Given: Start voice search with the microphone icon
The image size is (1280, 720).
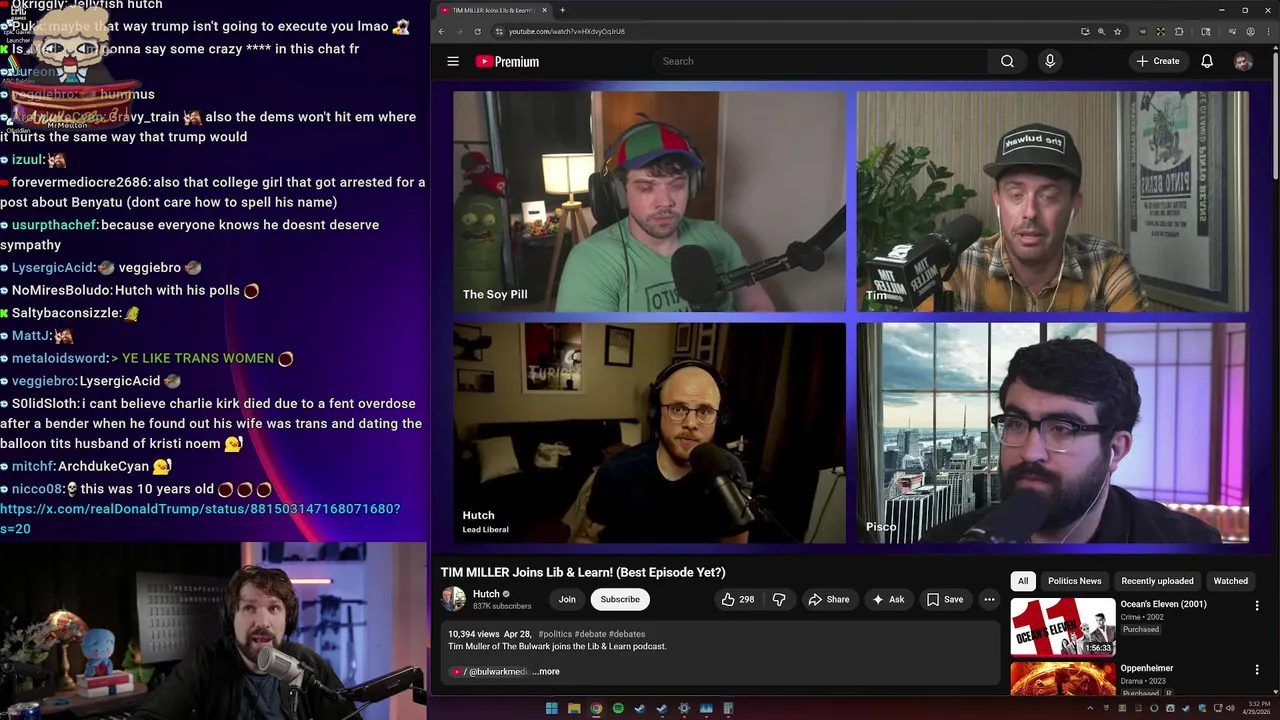Looking at the screenshot, I should tap(1049, 61).
